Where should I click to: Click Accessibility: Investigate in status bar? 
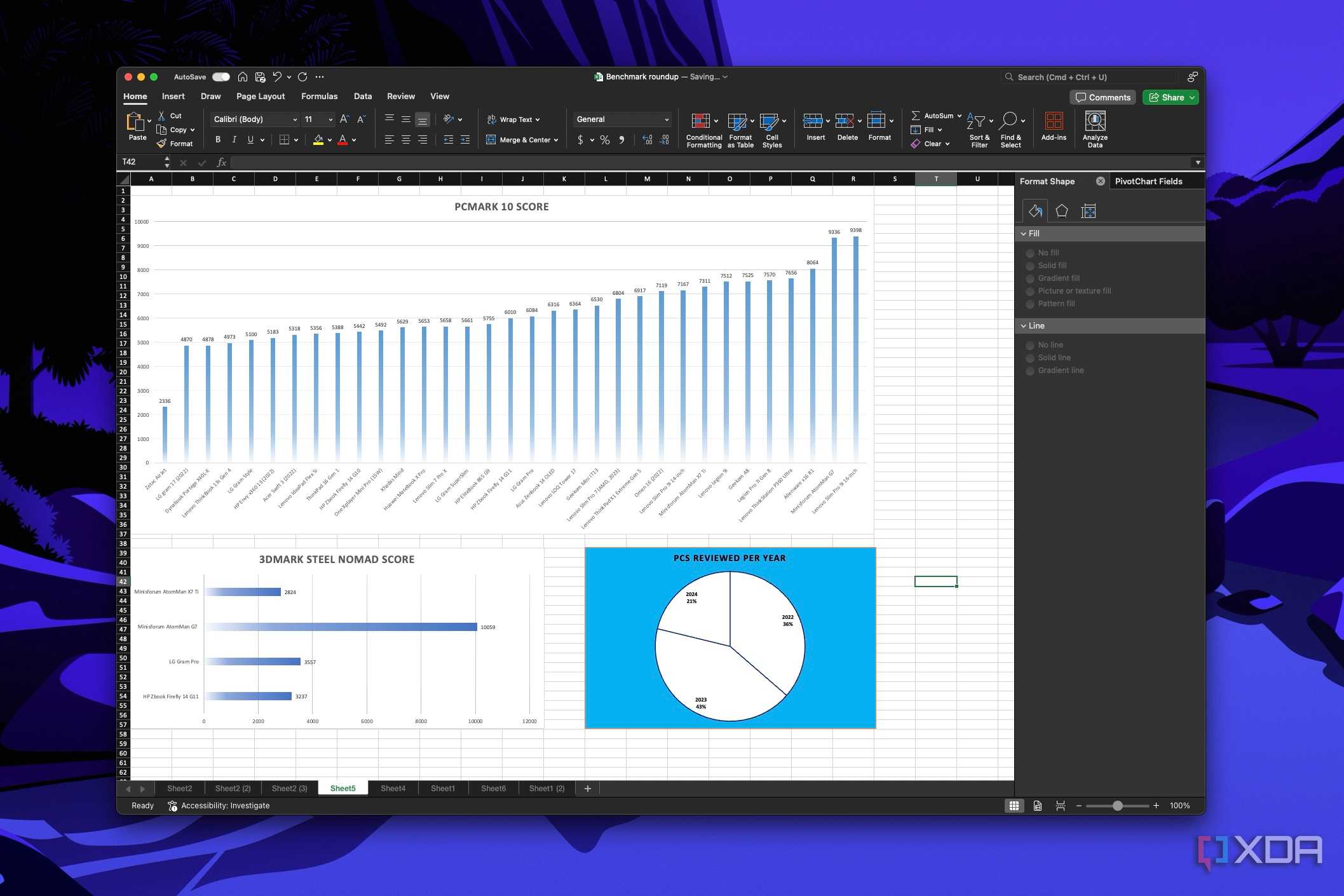tap(219, 806)
